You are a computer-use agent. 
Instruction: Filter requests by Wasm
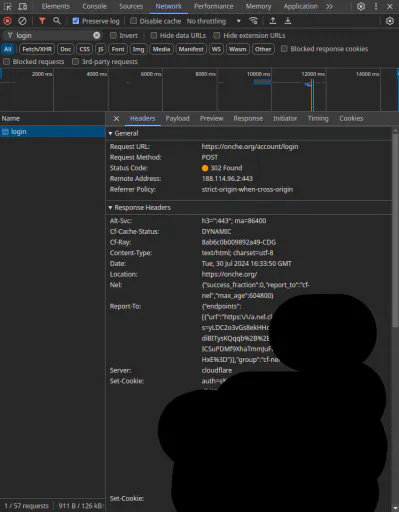[x=237, y=49]
